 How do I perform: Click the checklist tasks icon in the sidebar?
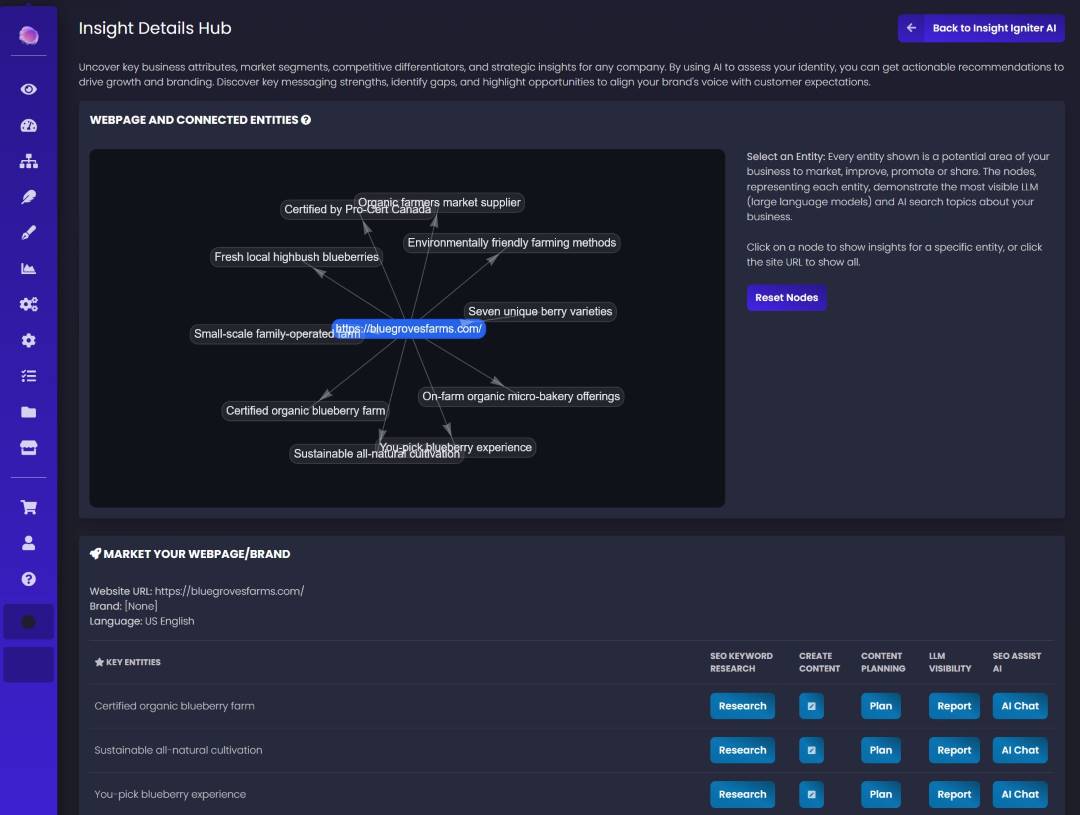click(28, 376)
